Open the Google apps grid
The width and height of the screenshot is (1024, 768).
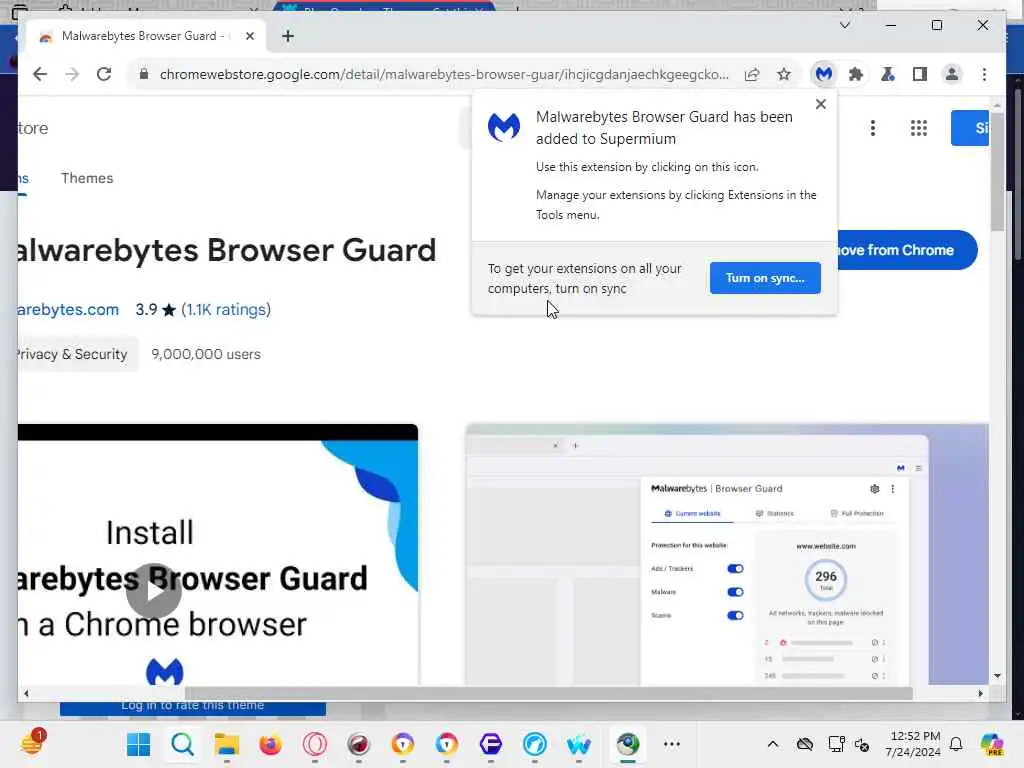(x=918, y=128)
